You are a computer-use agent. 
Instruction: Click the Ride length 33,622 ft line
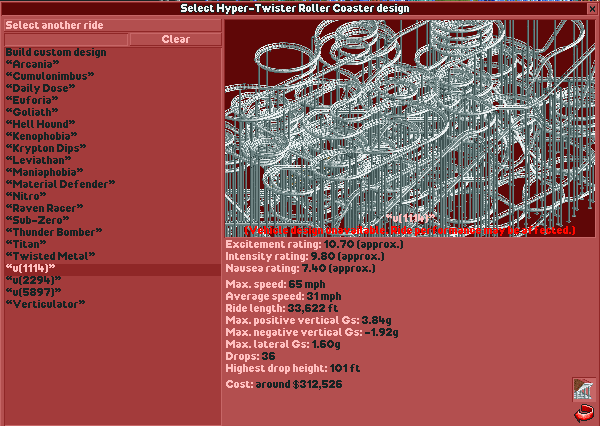282,308
